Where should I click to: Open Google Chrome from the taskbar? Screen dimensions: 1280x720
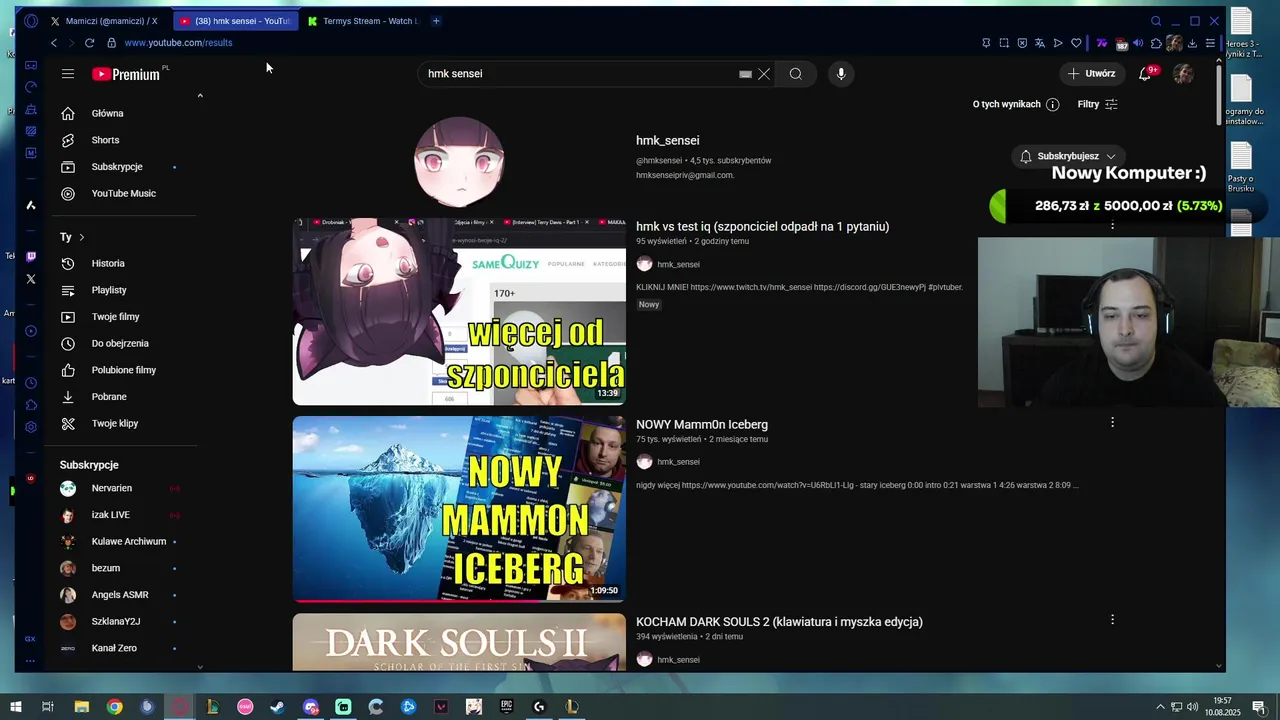pos(115,707)
